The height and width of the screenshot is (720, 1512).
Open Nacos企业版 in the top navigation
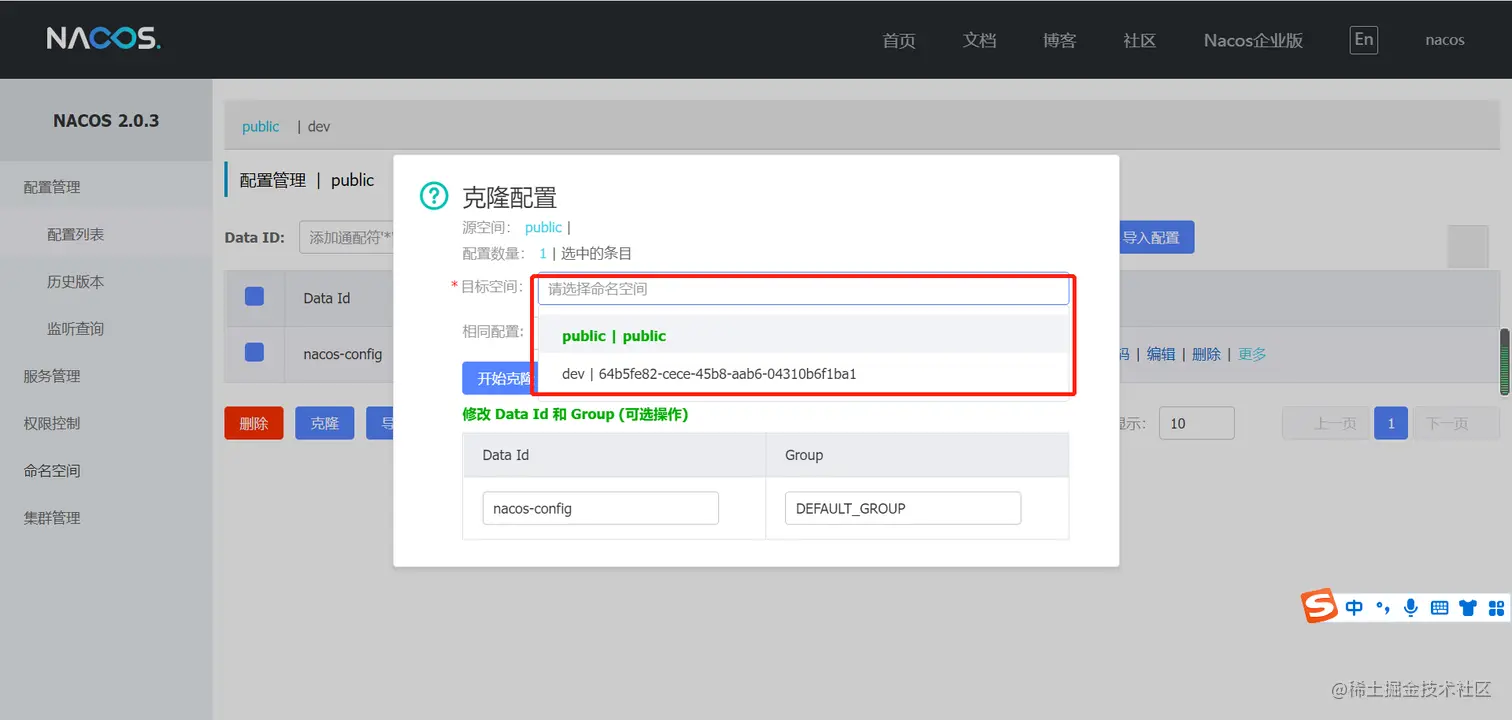pos(1253,40)
